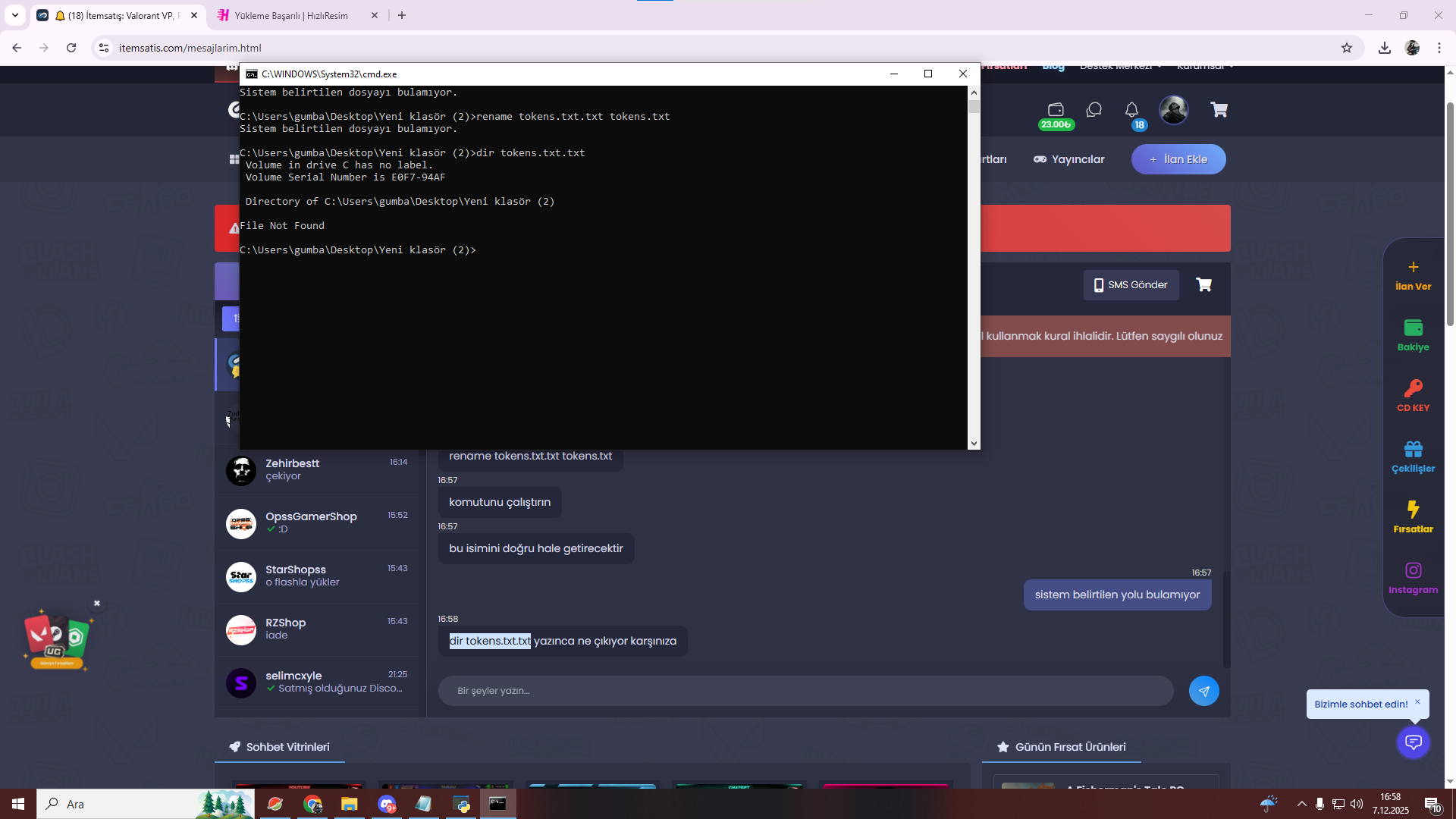This screenshot has width=1456, height=819.
Task: Open the Chrome three-dot menu
Action: tap(1439, 48)
